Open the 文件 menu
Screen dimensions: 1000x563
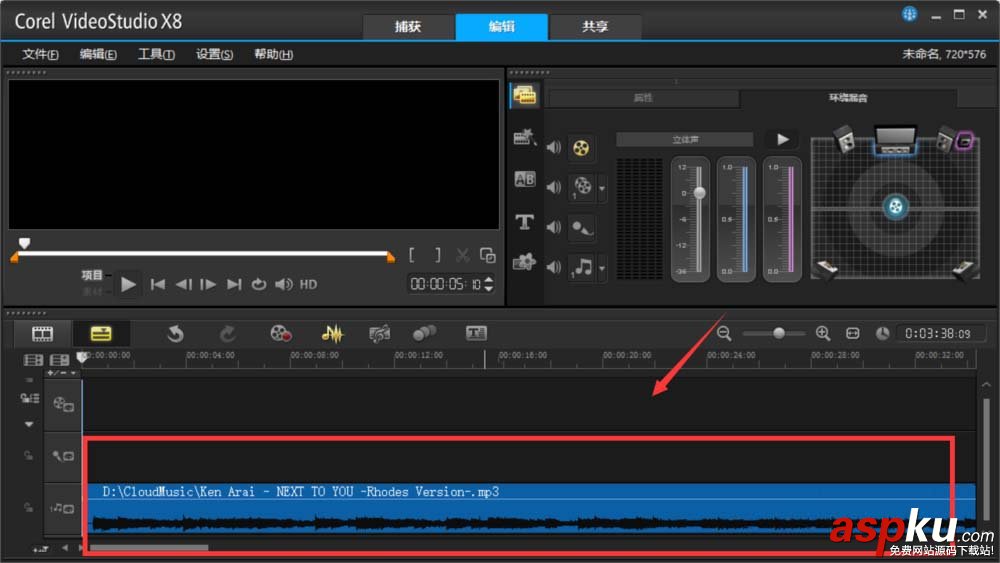[40, 54]
